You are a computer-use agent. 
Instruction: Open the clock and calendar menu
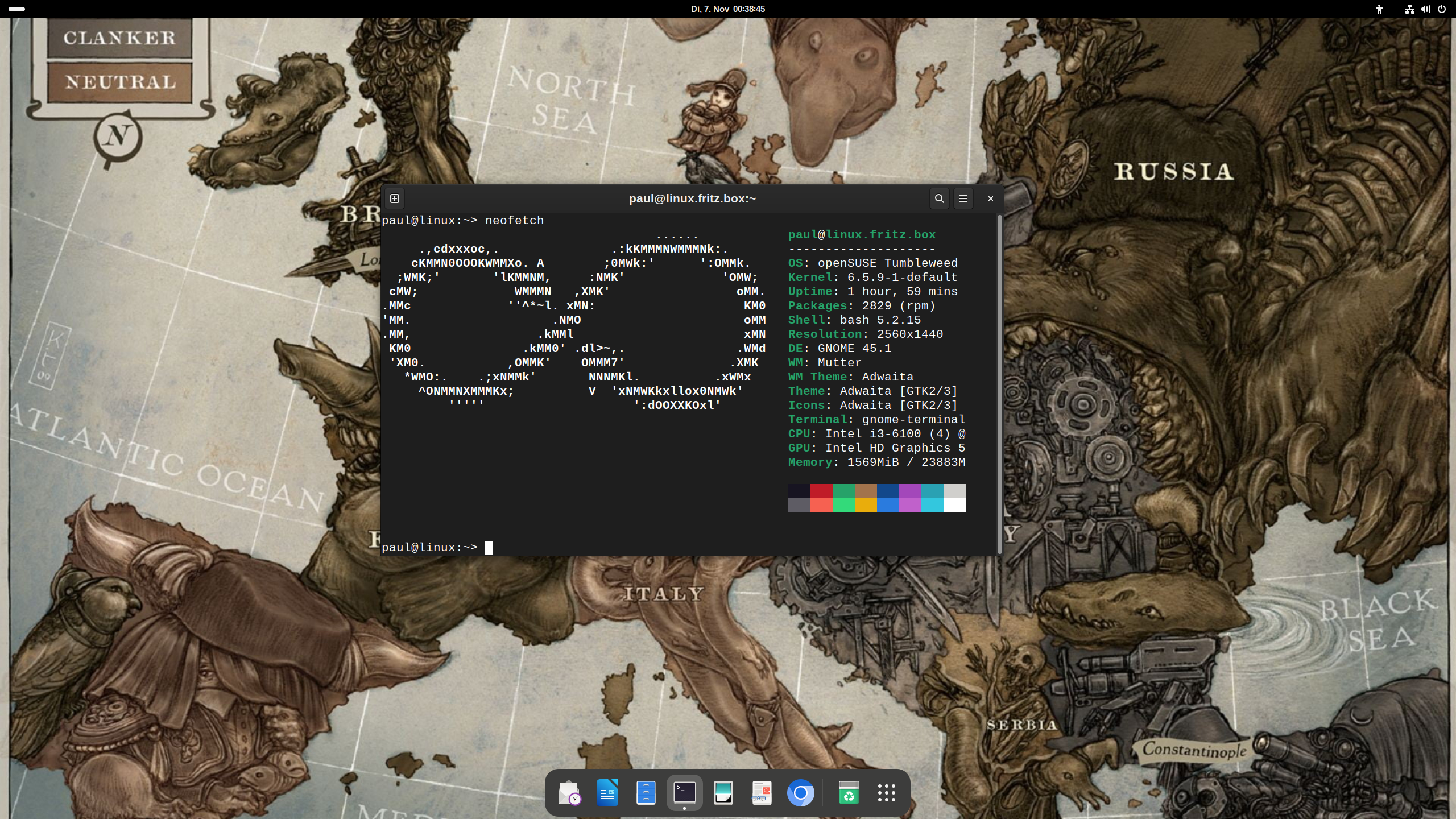727,9
